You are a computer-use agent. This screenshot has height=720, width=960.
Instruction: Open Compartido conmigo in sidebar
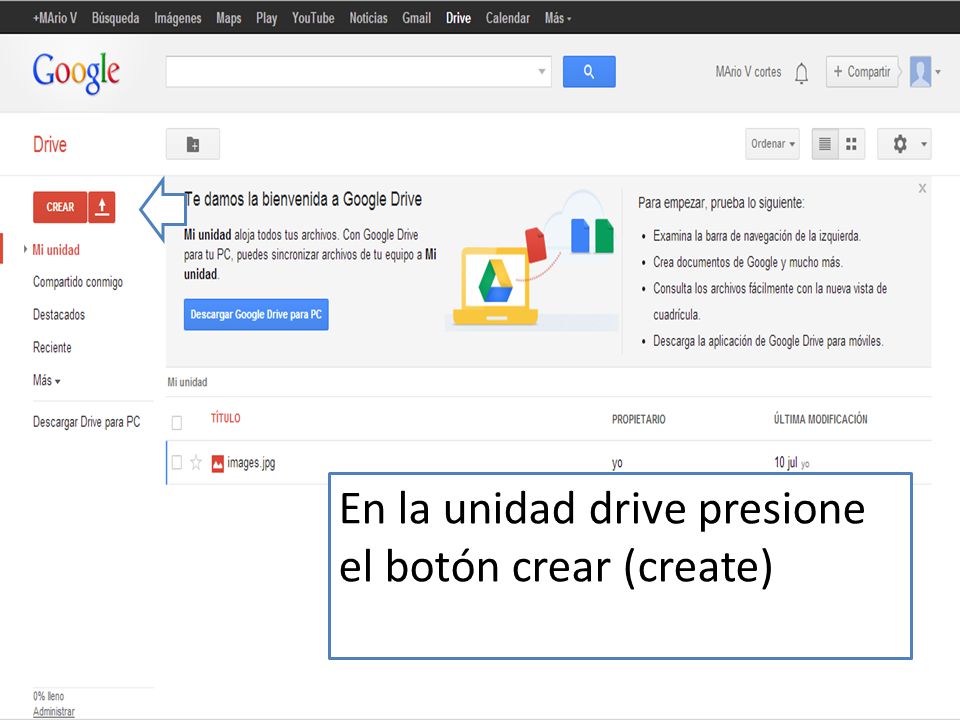[78, 282]
